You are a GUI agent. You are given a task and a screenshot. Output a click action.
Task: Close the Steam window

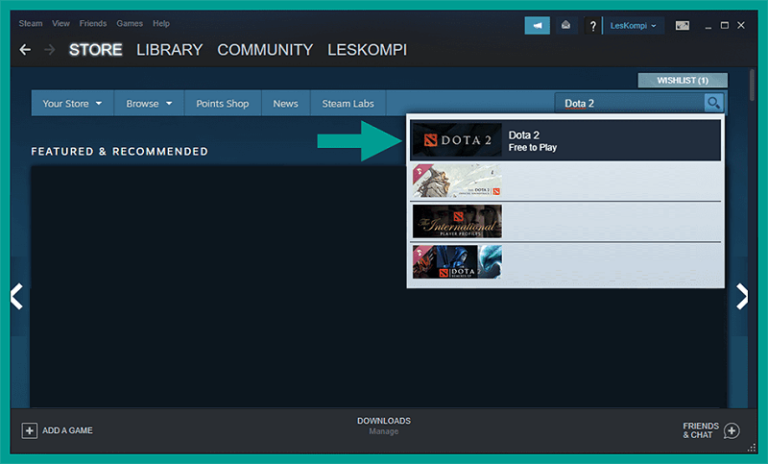click(x=741, y=25)
